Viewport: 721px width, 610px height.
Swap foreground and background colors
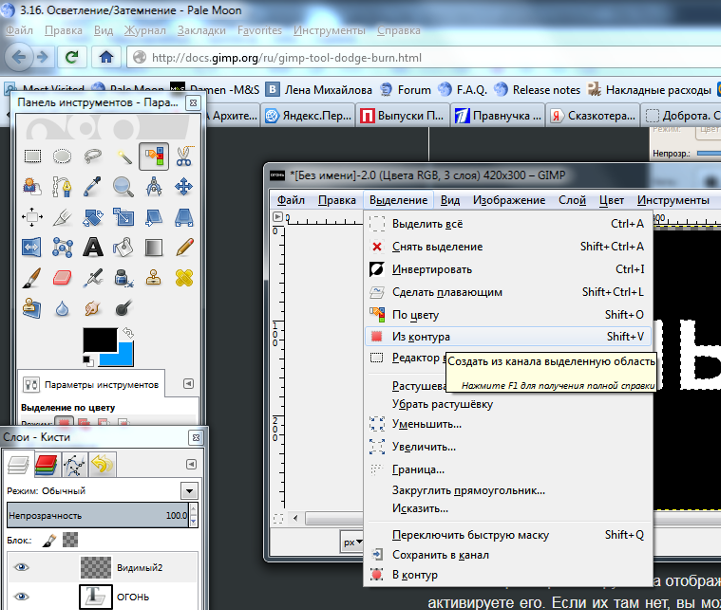click(128, 332)
